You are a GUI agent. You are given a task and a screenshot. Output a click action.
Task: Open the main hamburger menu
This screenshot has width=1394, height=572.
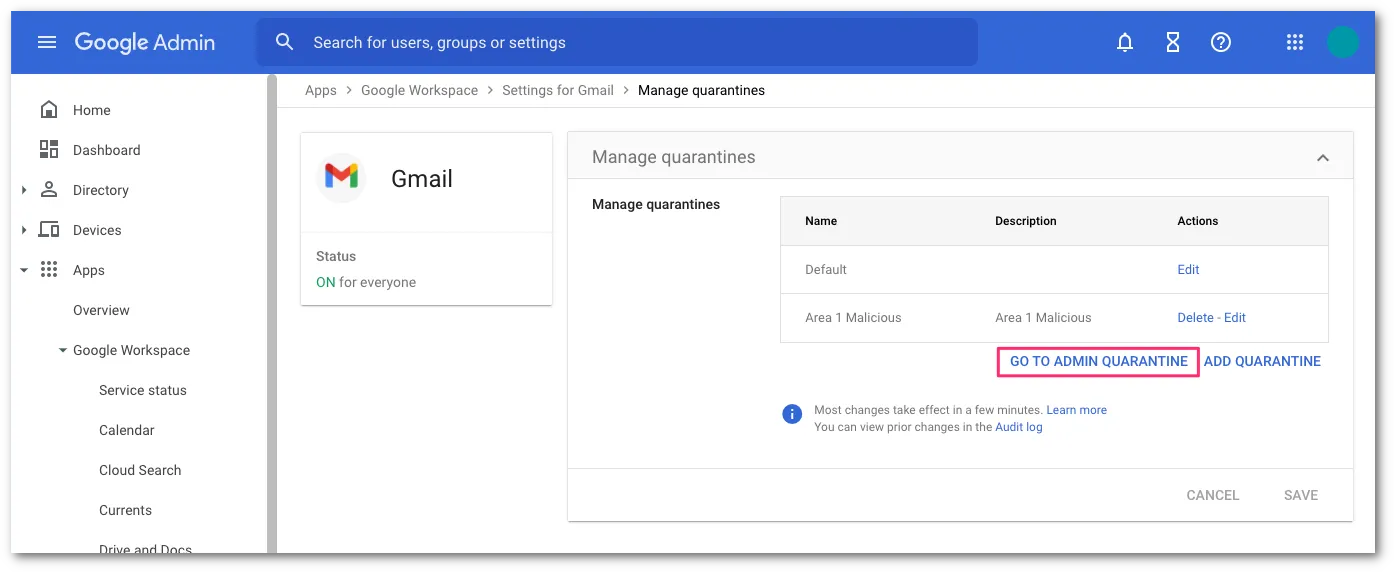(47, 42)
